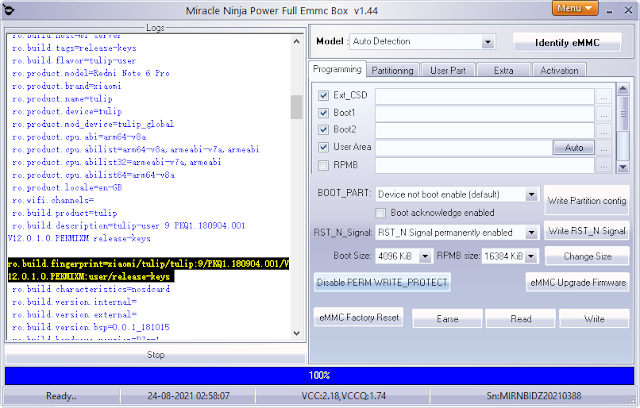Open the RST_N_Signal dropdown
This screenshot has height=408, width=640.
[457, 233]
